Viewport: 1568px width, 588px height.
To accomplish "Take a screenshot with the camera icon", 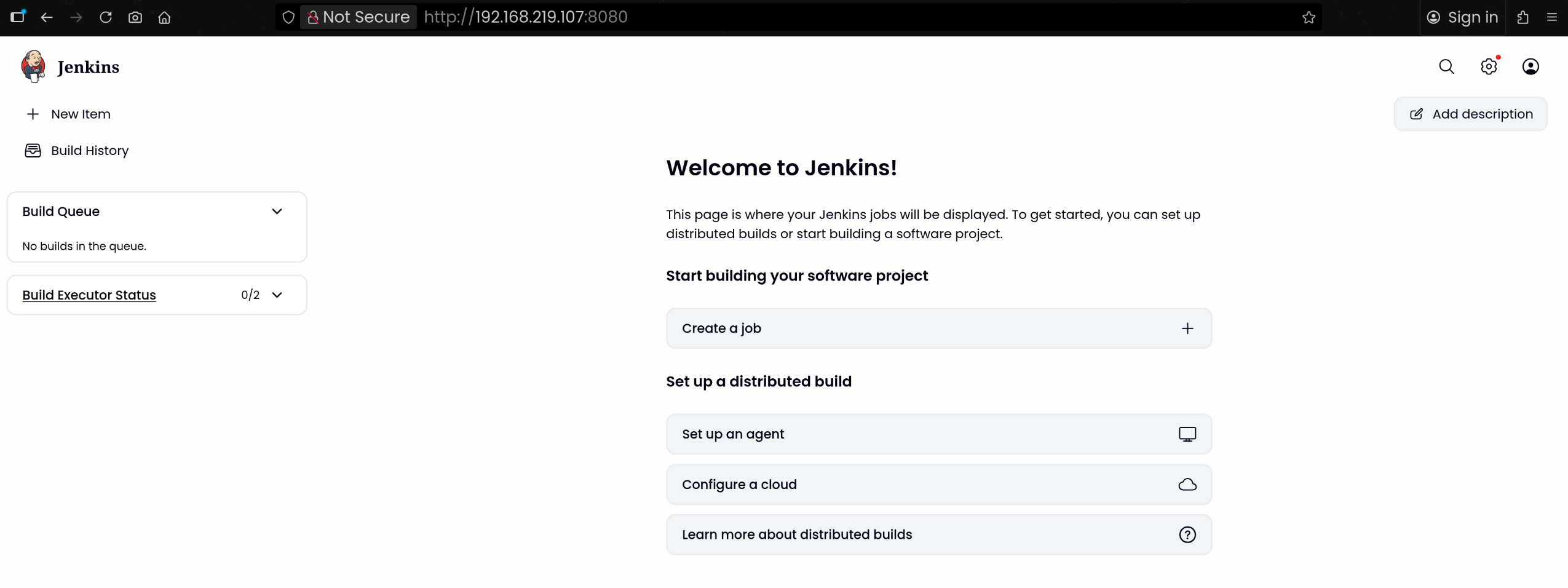I will pyautogui.click(x=135, y=17).
